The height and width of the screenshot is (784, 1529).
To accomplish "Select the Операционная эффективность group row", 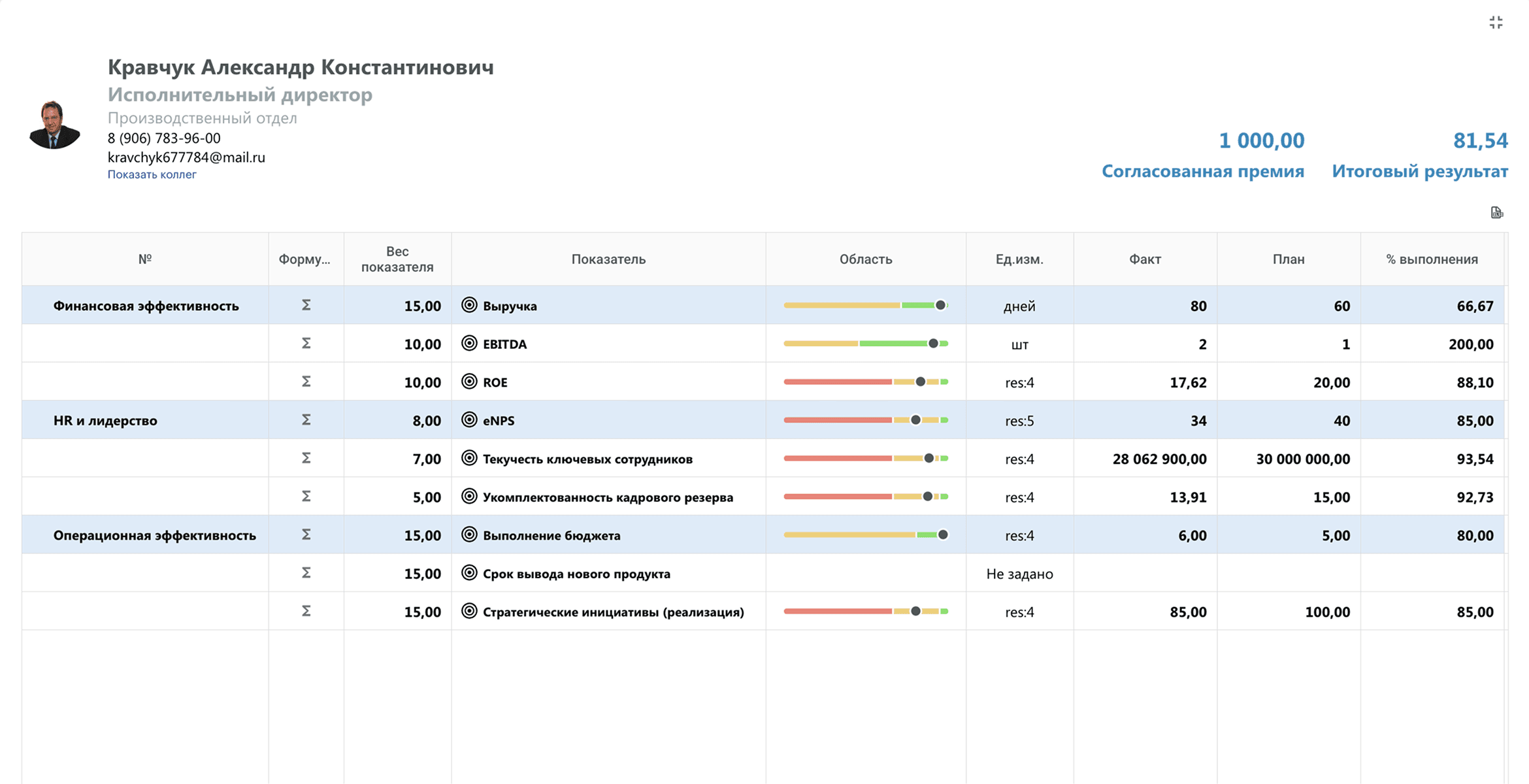I will tap(763, 534).
